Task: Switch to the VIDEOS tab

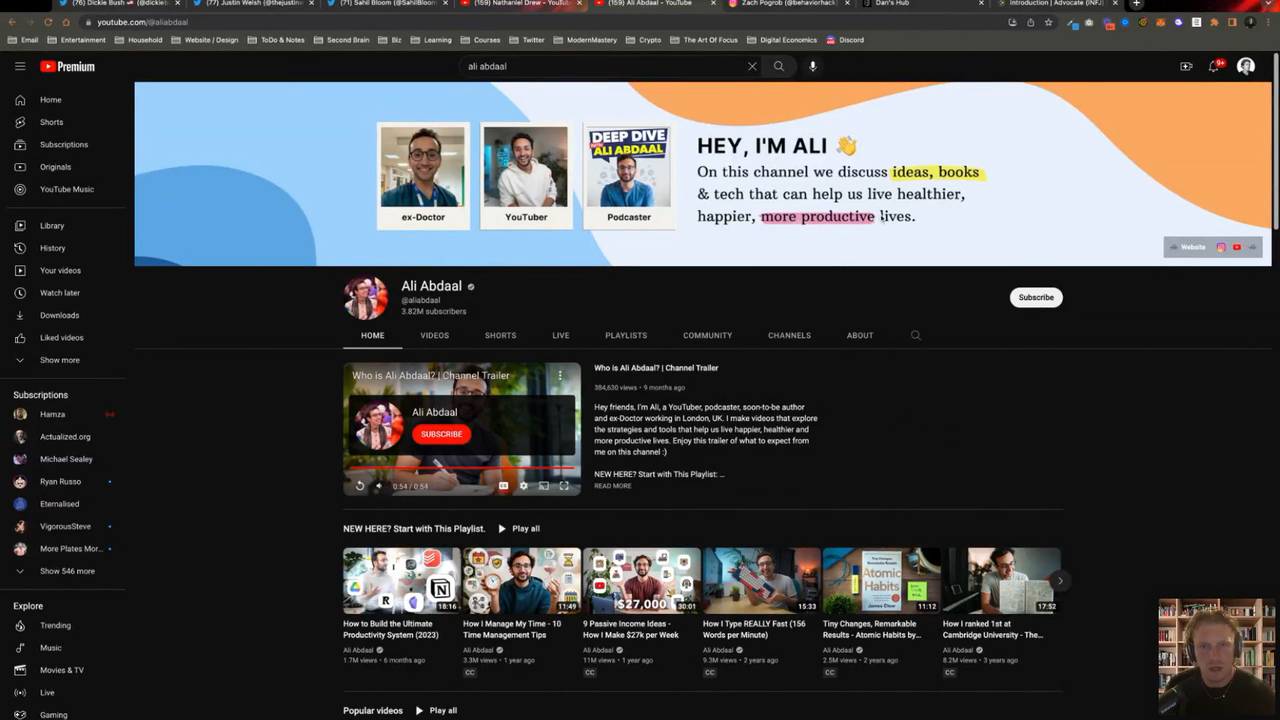Action: coord(434,336)
